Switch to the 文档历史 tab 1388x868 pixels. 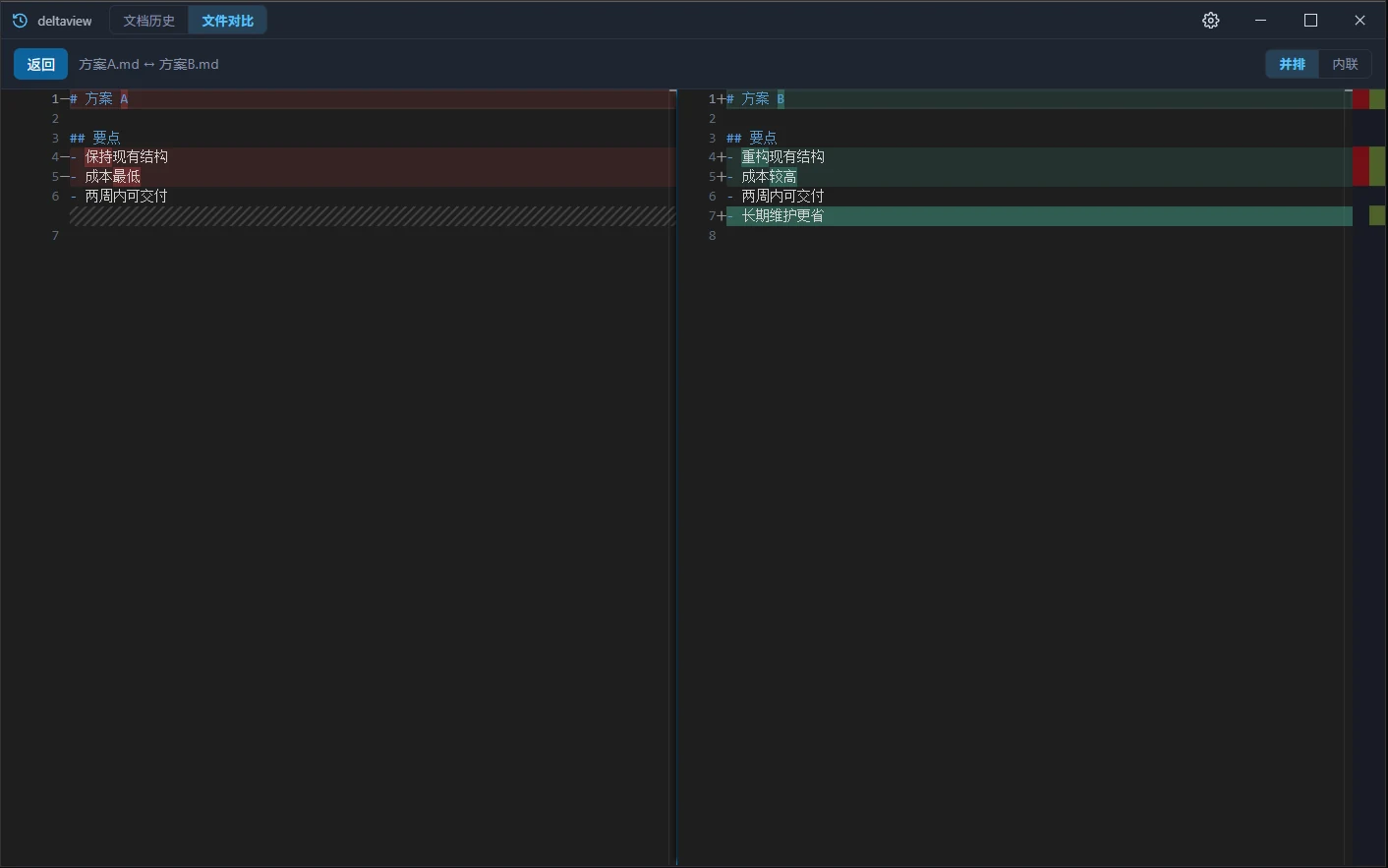(x=149, y=21)
